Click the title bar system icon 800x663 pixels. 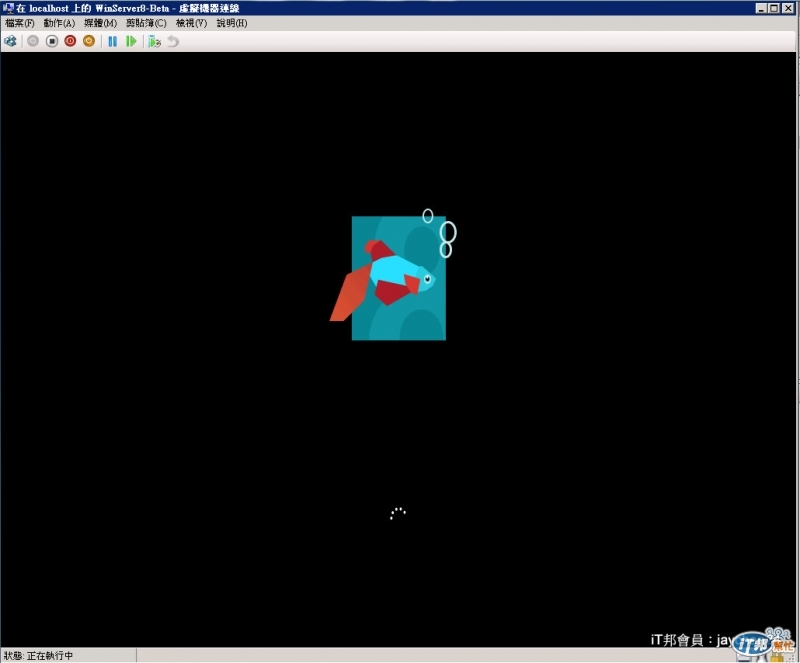click(8, 8)
